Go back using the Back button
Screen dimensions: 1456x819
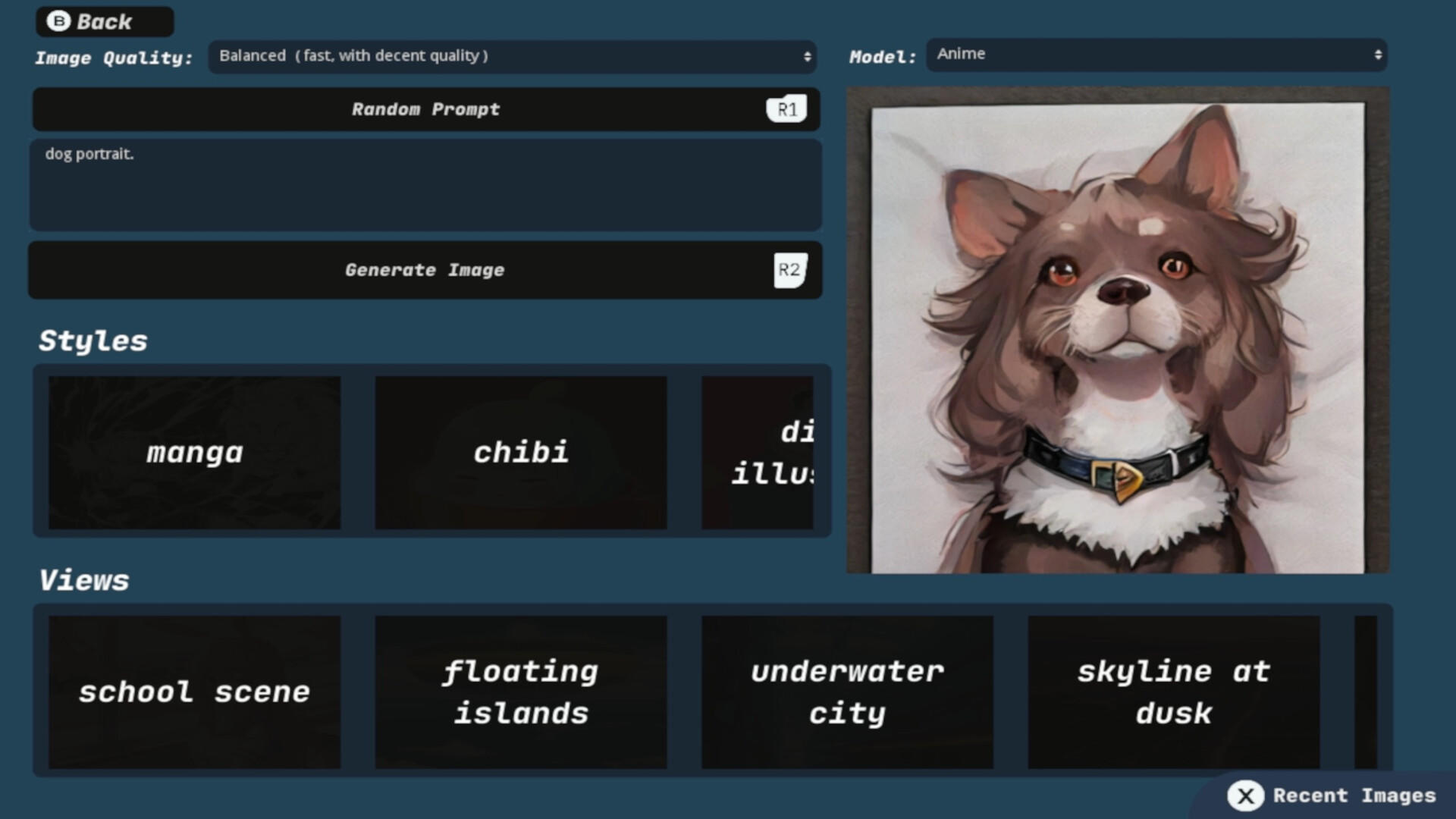(104, 21)
